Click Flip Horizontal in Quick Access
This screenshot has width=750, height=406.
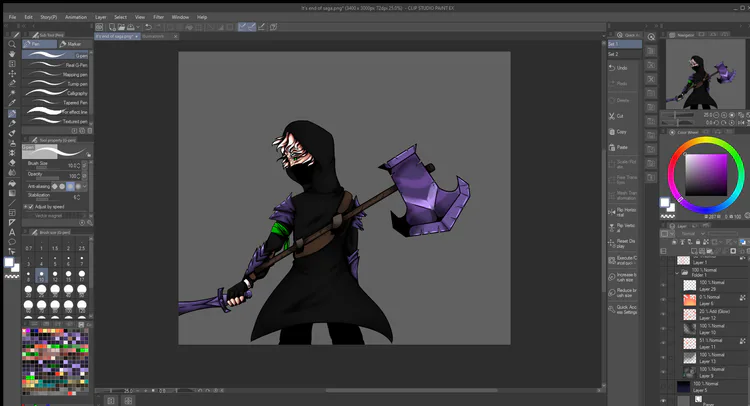pos(624,212)
